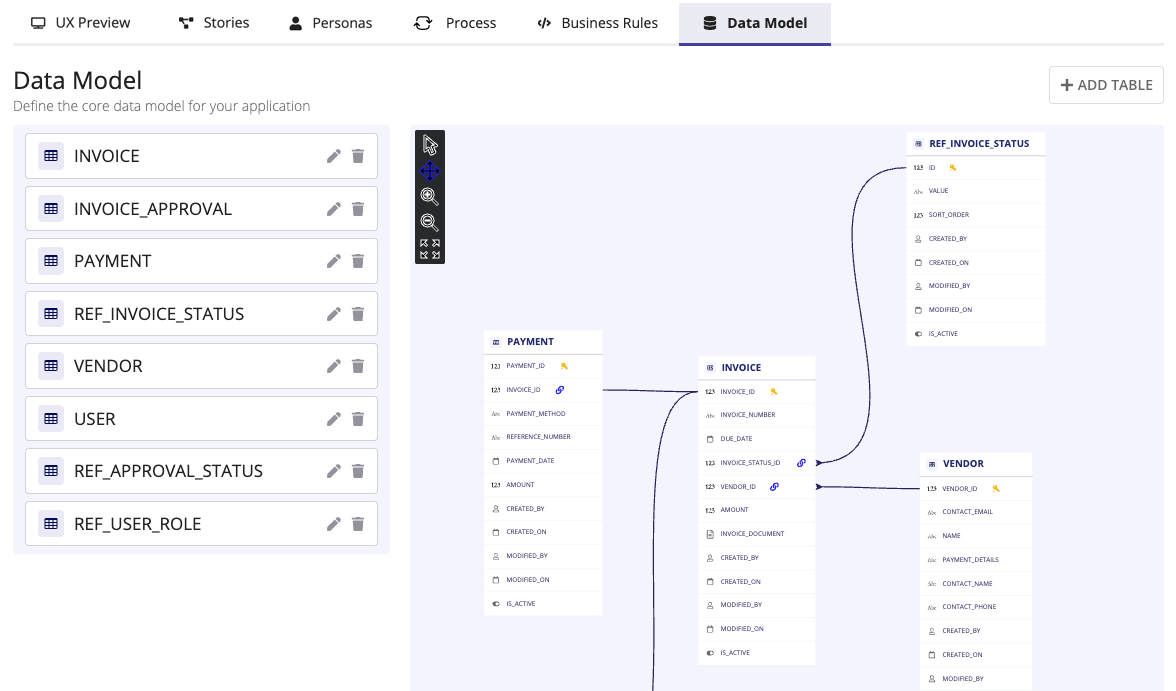Edit the REF_USER_ROLE table
1176x691 pixels.
coord(334,524)
